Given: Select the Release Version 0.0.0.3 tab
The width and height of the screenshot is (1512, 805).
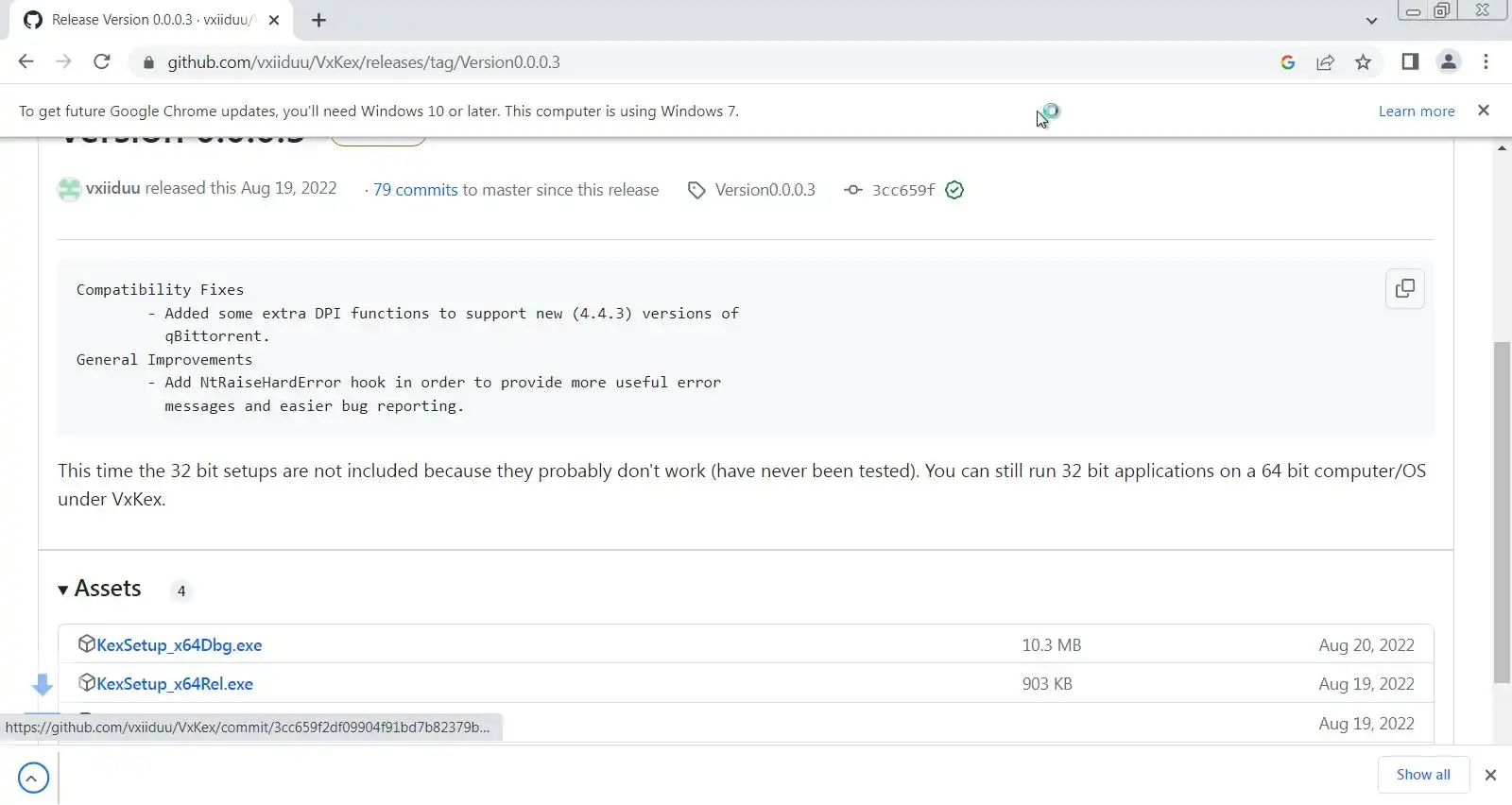Looking at the screenshot, I should [x=151, y=20].
